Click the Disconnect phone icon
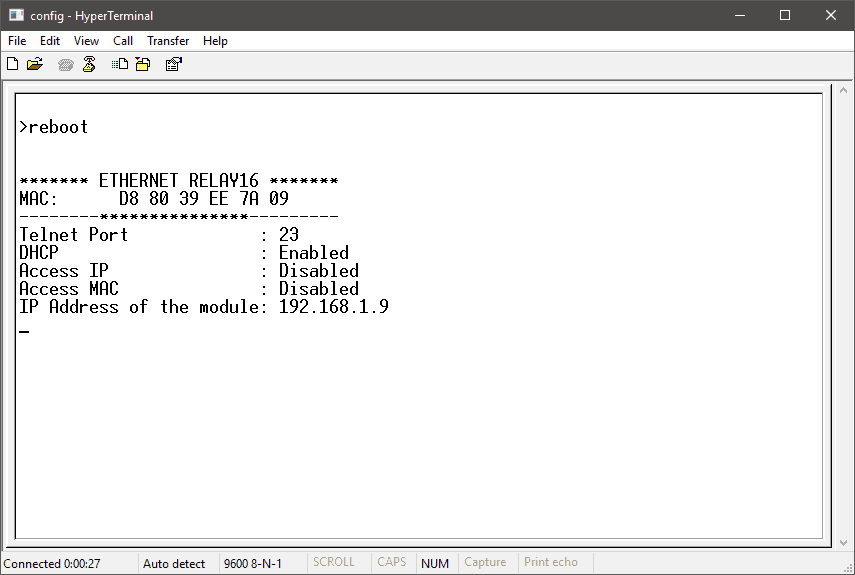Image resolution: width=855 pixels, height=575 pixels. coord(89,65)
